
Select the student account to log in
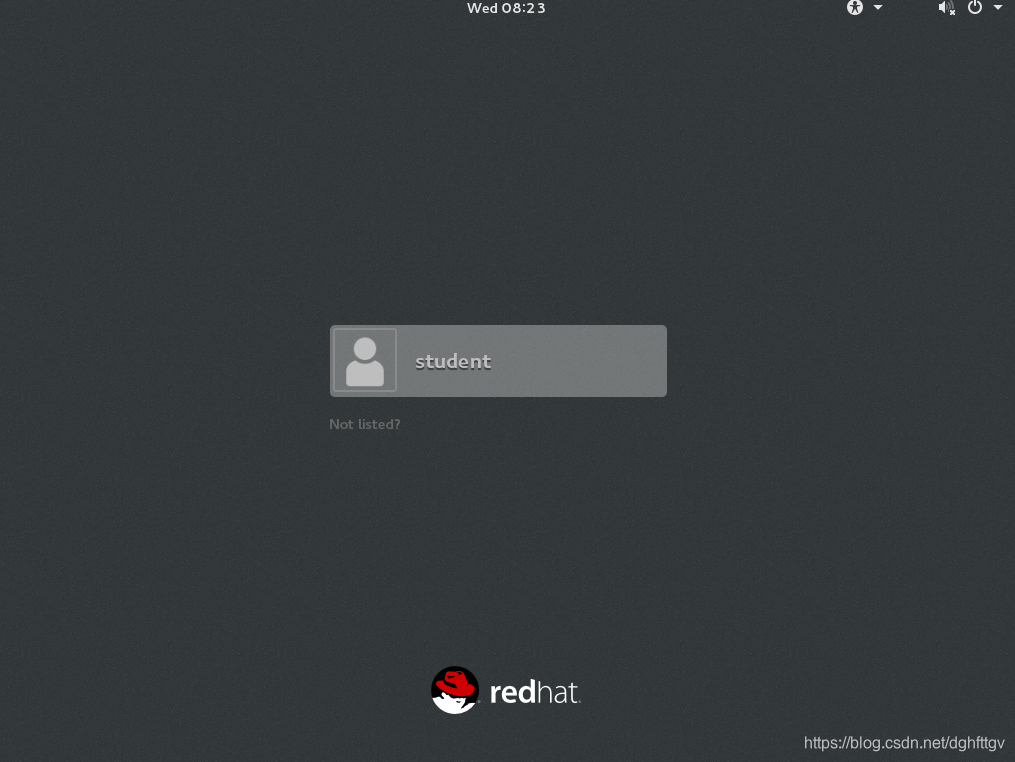point(498,360)
